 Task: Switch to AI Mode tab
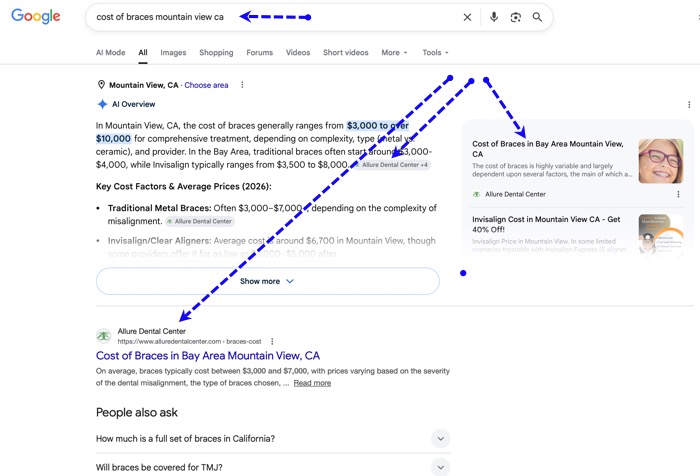110,52
